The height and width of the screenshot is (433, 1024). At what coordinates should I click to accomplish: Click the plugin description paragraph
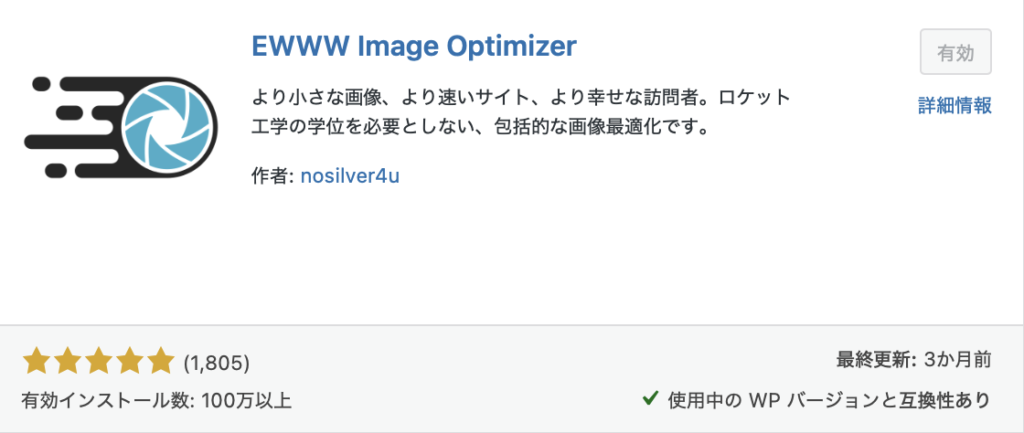[x=520, y=115]
